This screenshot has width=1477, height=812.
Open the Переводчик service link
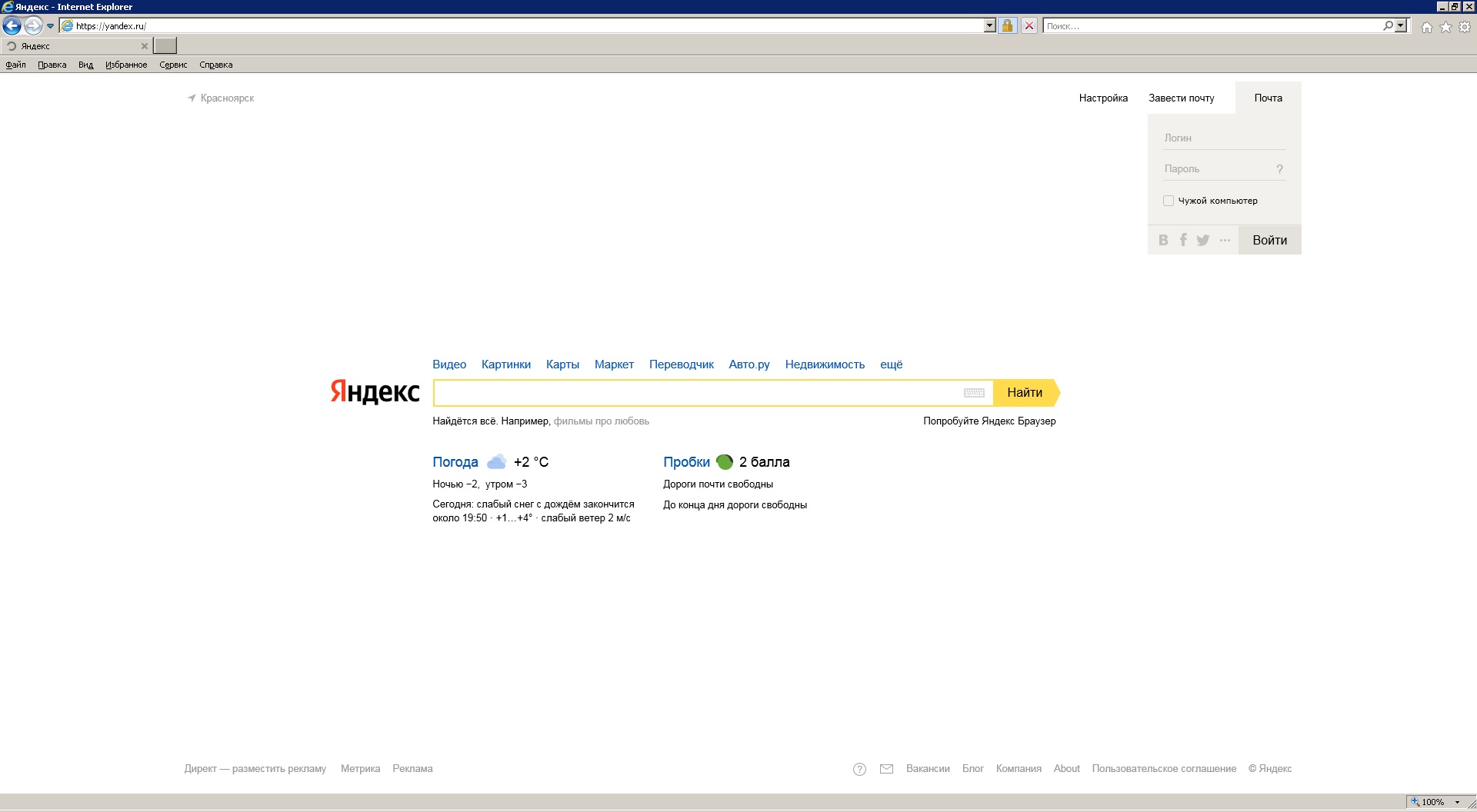coord(682,364)
